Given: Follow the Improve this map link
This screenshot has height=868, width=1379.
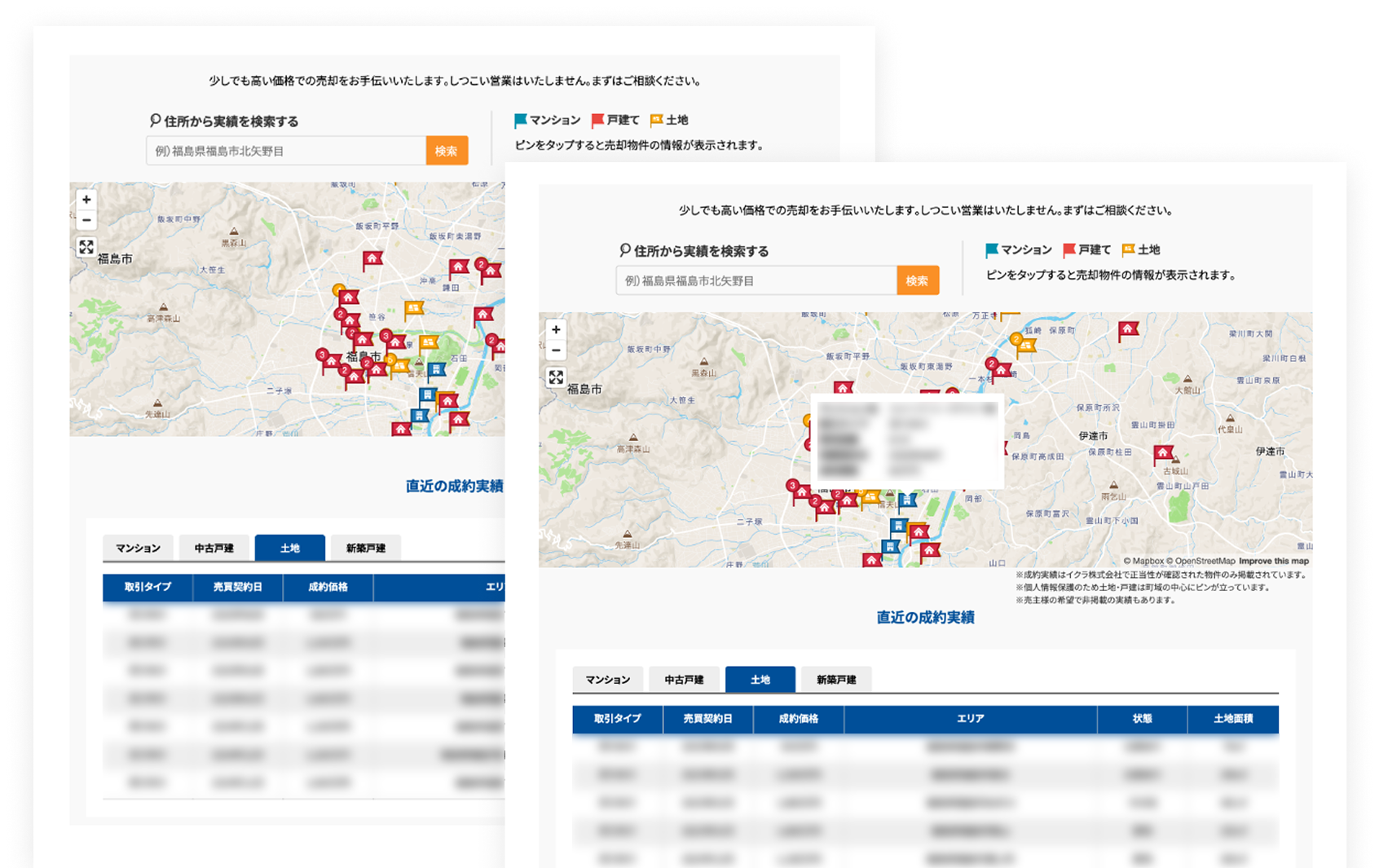Looking at the screenshot, I should point(1274,561).
